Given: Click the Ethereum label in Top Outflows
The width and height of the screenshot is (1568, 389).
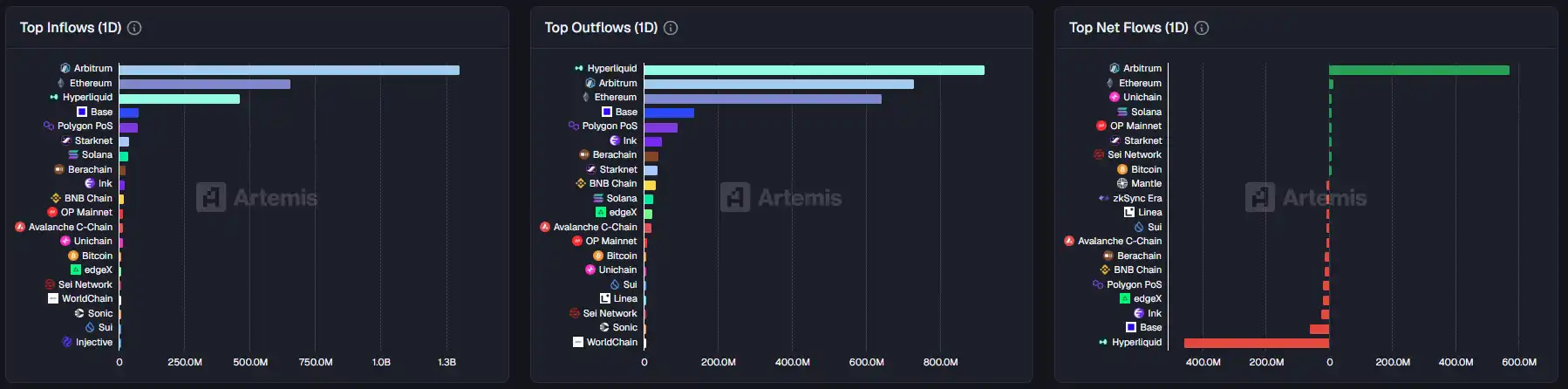Looking at the screenshot, I should pyautogui.click(x=616, y=97).
